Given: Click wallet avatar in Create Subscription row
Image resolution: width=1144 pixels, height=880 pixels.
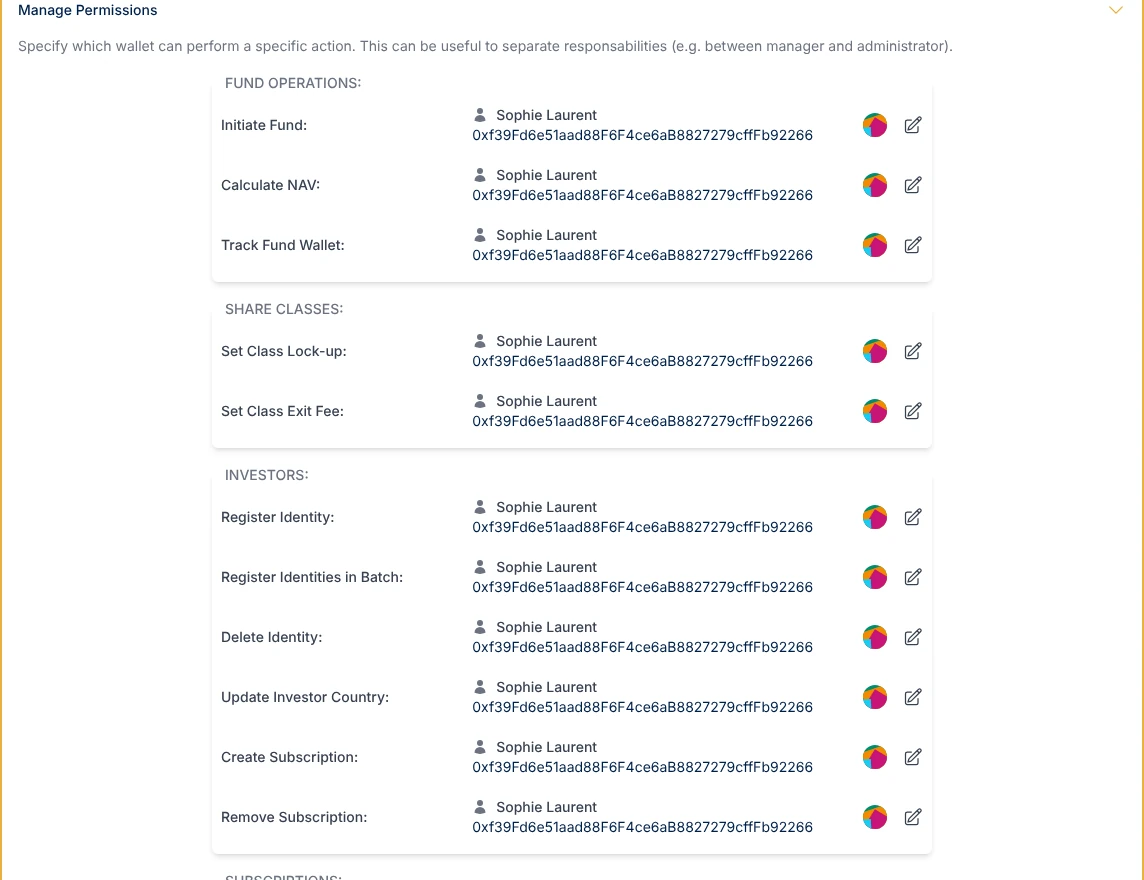Looking at the screenshot, I should tap(875, 757).
